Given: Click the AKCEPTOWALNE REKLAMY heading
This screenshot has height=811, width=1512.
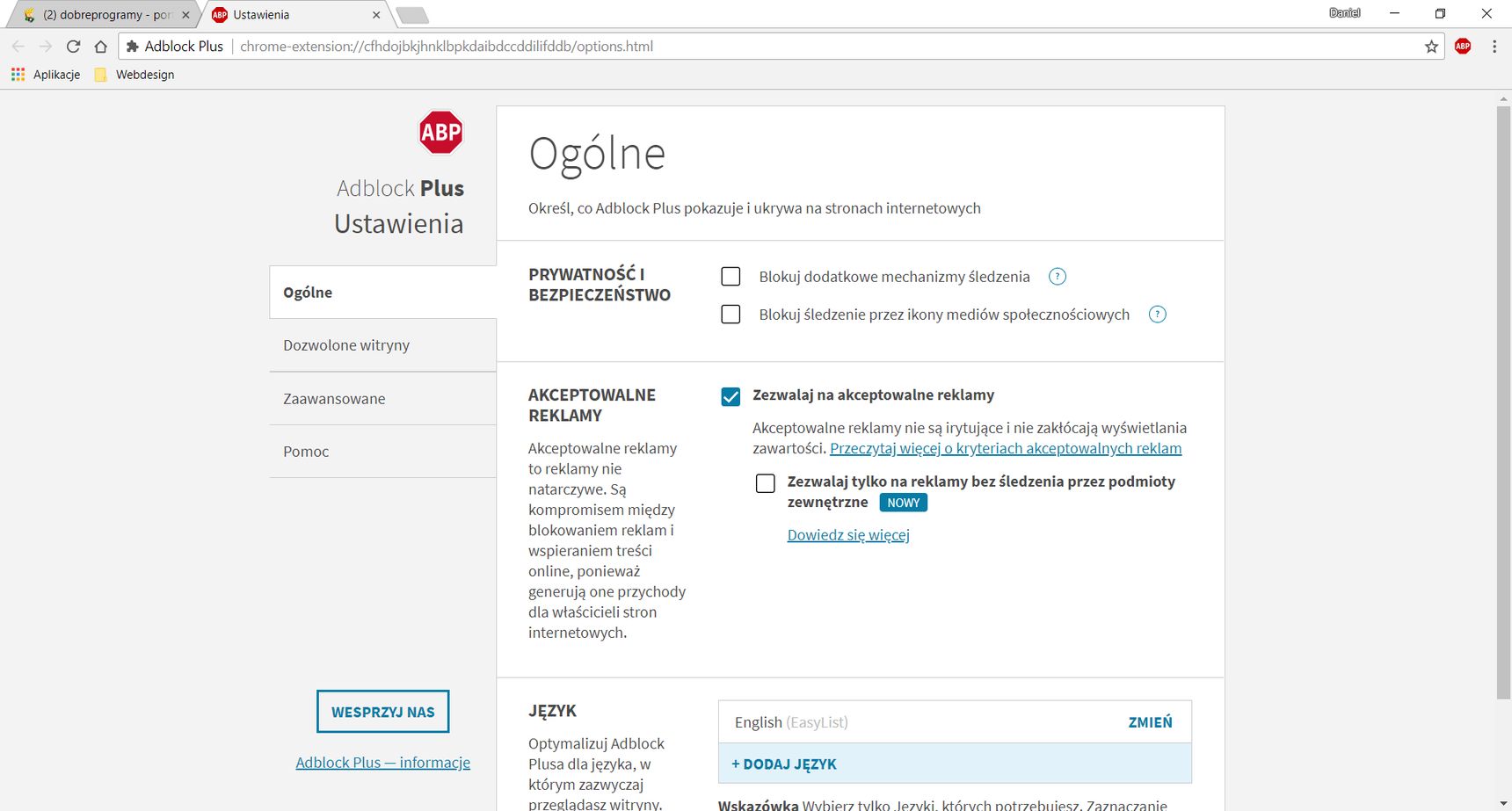Looking at the screenshot, I should [x=592, y=405].
